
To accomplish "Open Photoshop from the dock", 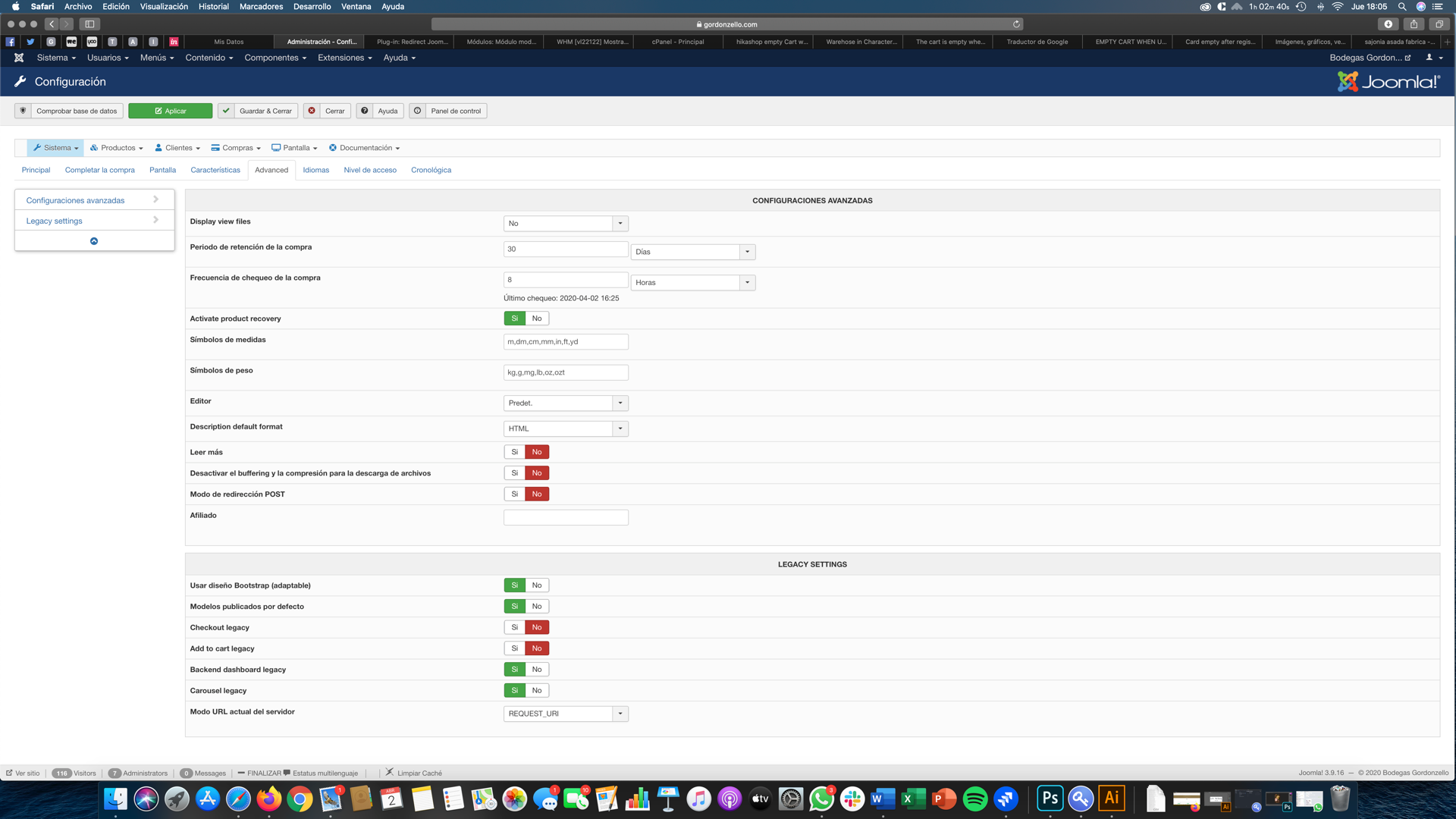I will (1050, 799).
